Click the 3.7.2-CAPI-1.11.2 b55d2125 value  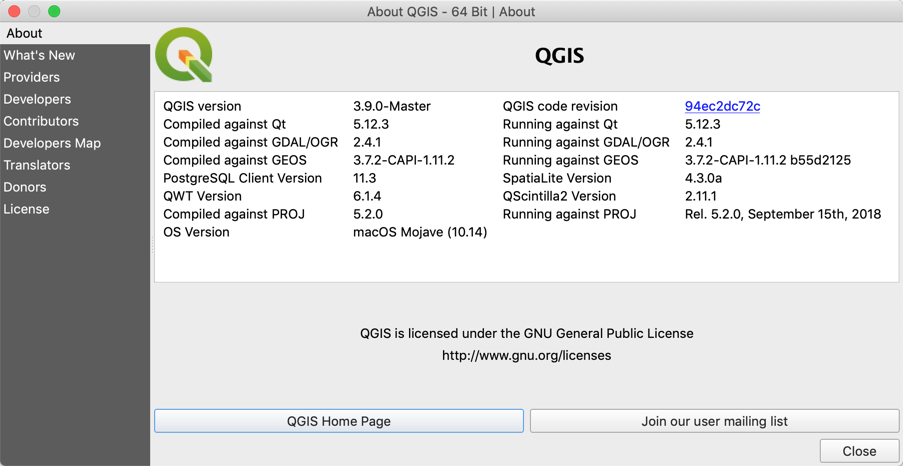[768, 160]
